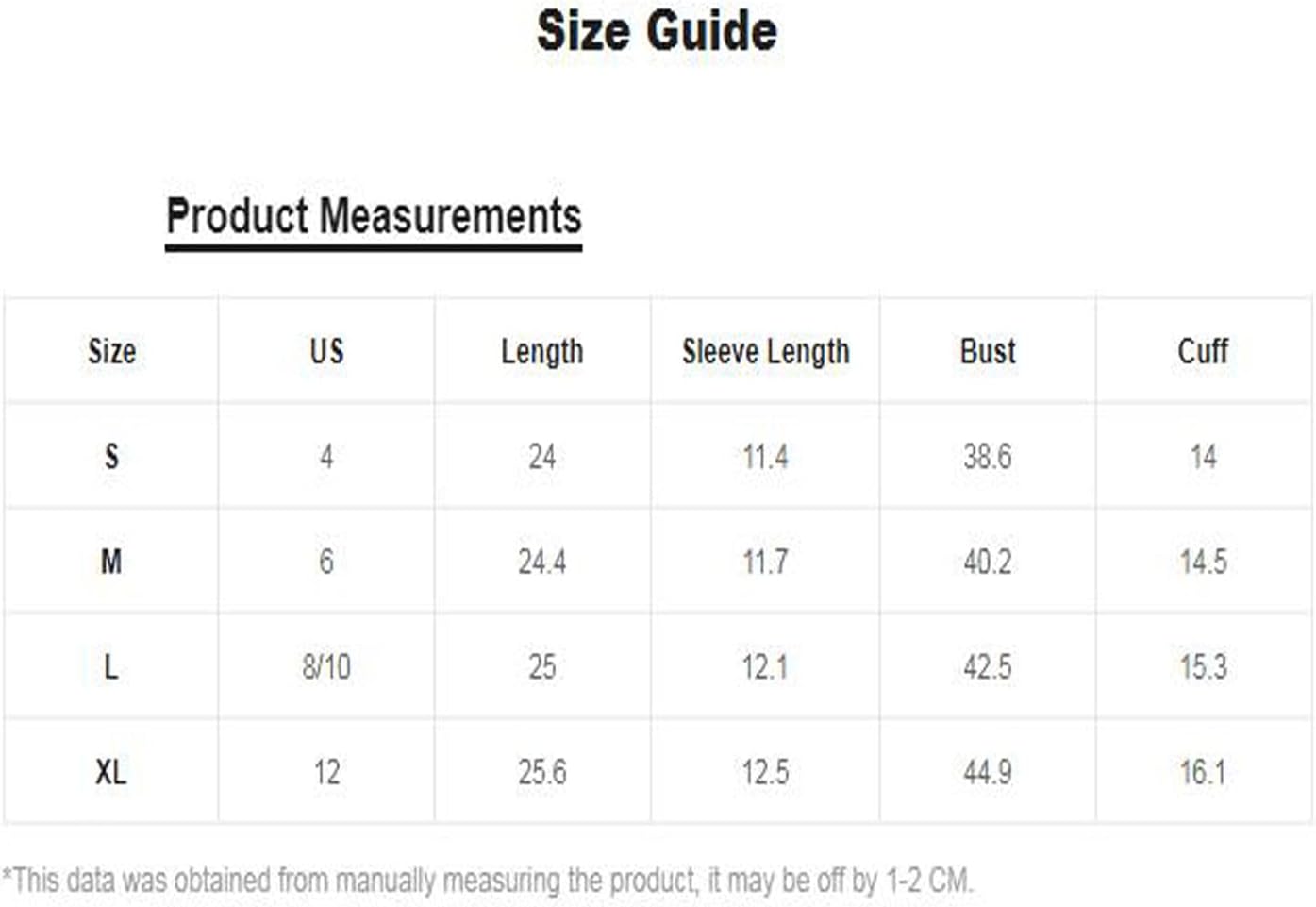Select the Product Measurements heading
1316x907 pixels.
(x=374, y=216)
